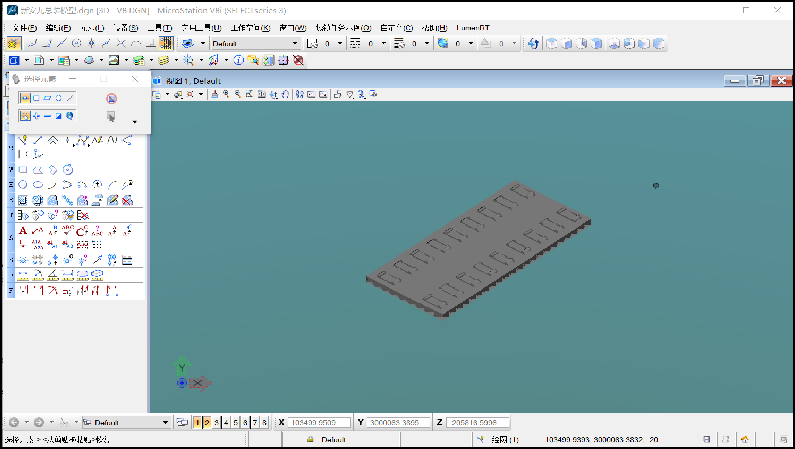Toggle the Multi-snap button on snap toolbar
The height and width of the screenshot is (449, 795).
(x=166, y=44)
